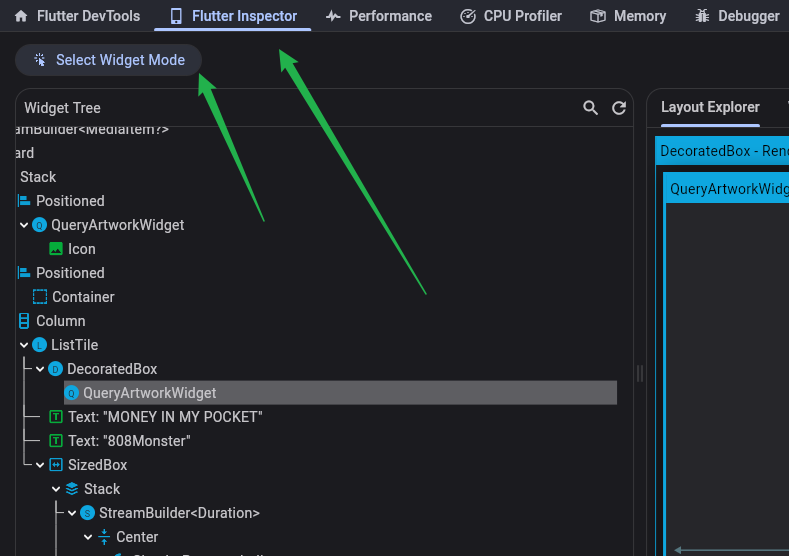This screenshot has width=789, height=556.
Task: Open the Performance tab
Action: (x=378, y=16)
